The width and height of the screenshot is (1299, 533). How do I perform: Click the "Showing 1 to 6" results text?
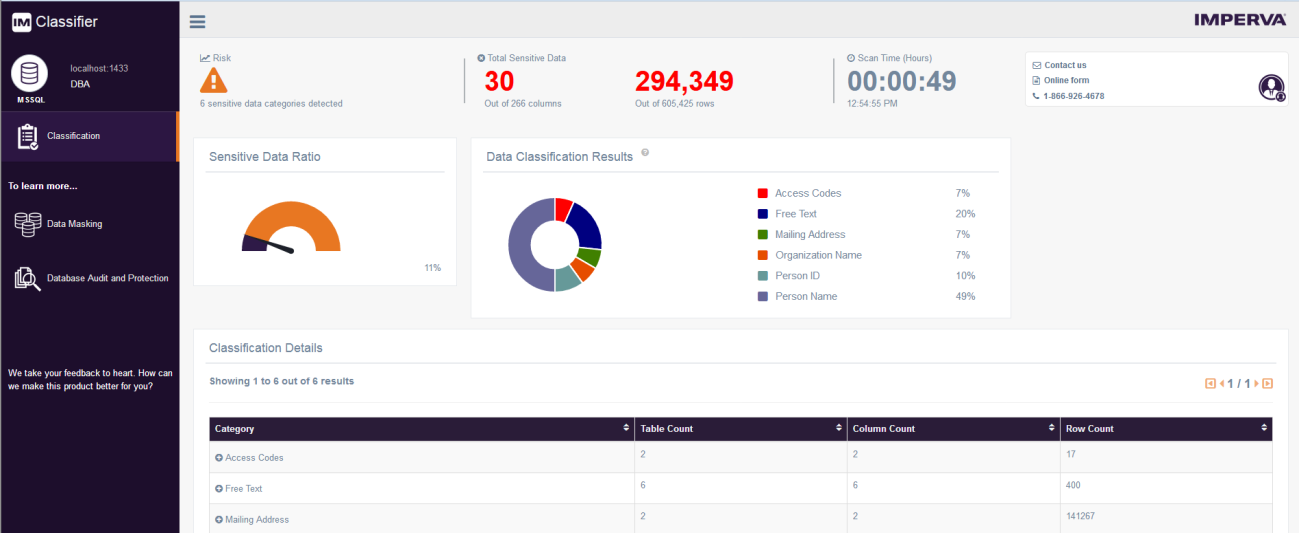click(281, 381)
